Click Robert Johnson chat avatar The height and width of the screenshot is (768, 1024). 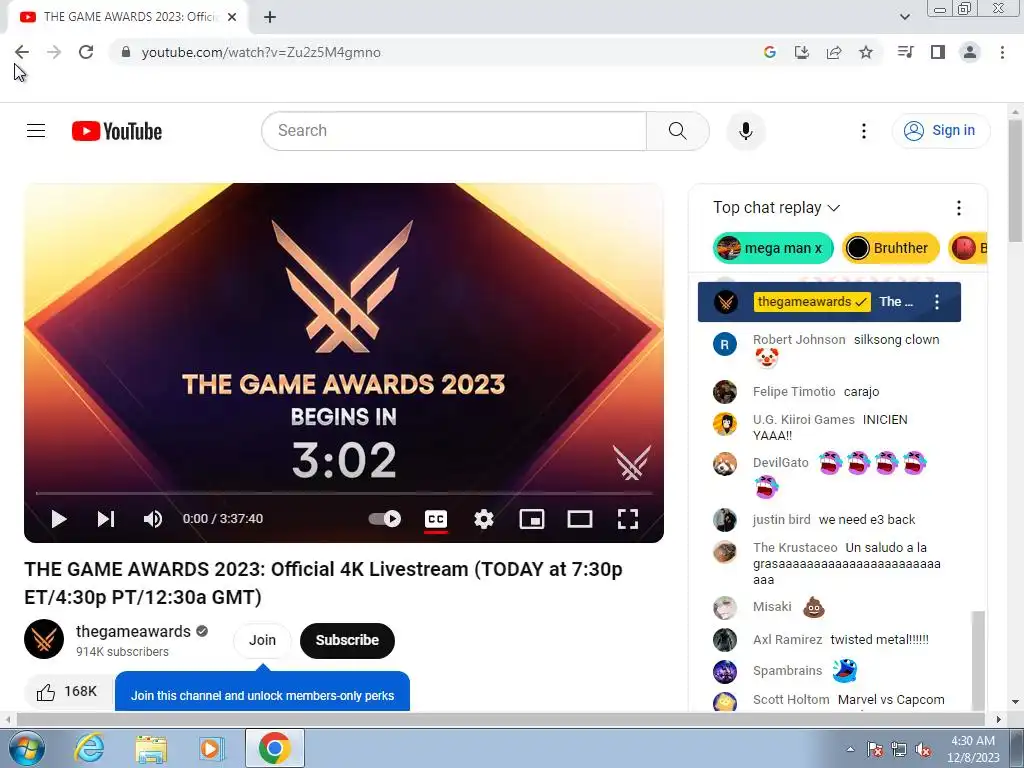[x=724, y=344]
